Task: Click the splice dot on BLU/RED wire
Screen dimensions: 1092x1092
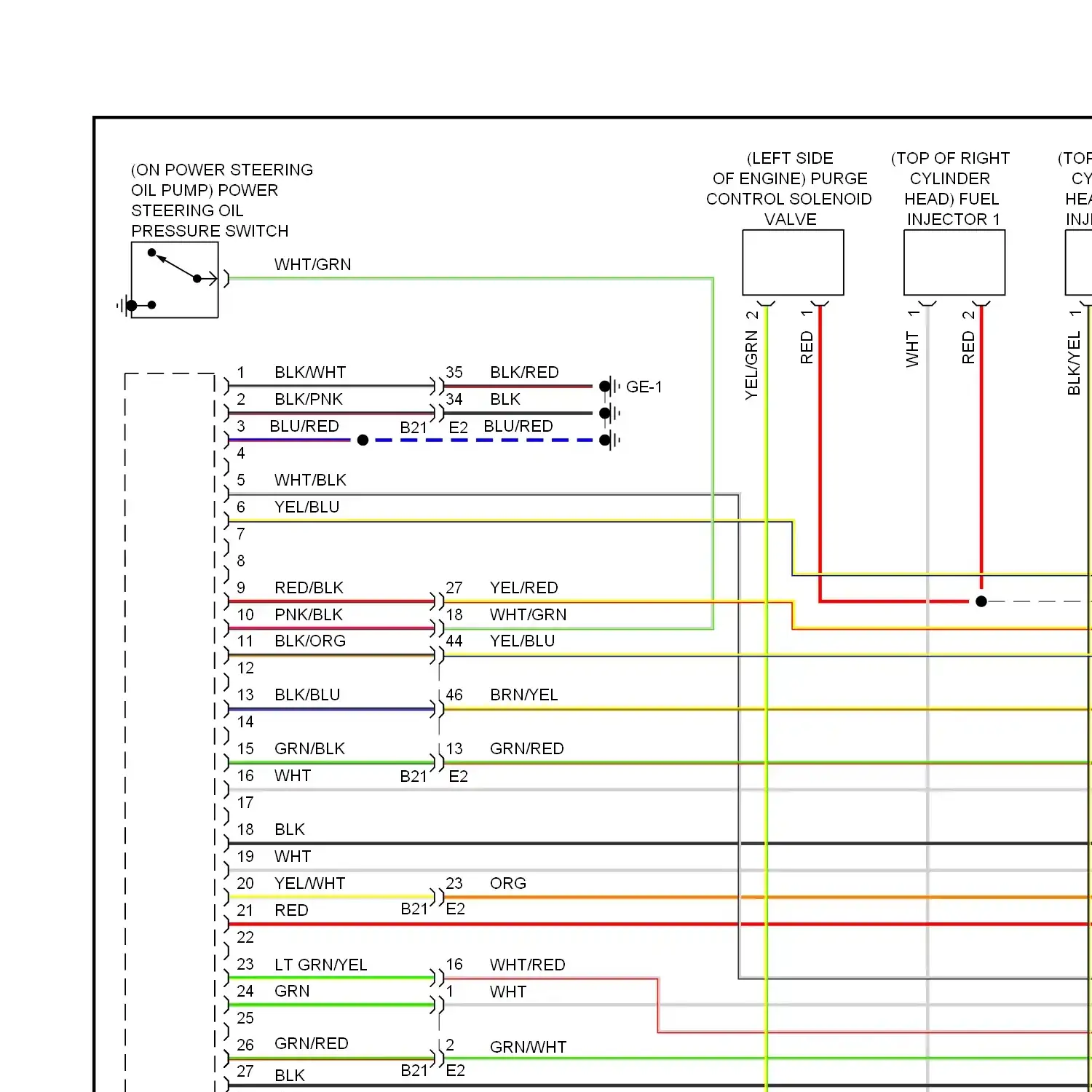Action: (363, 440)
